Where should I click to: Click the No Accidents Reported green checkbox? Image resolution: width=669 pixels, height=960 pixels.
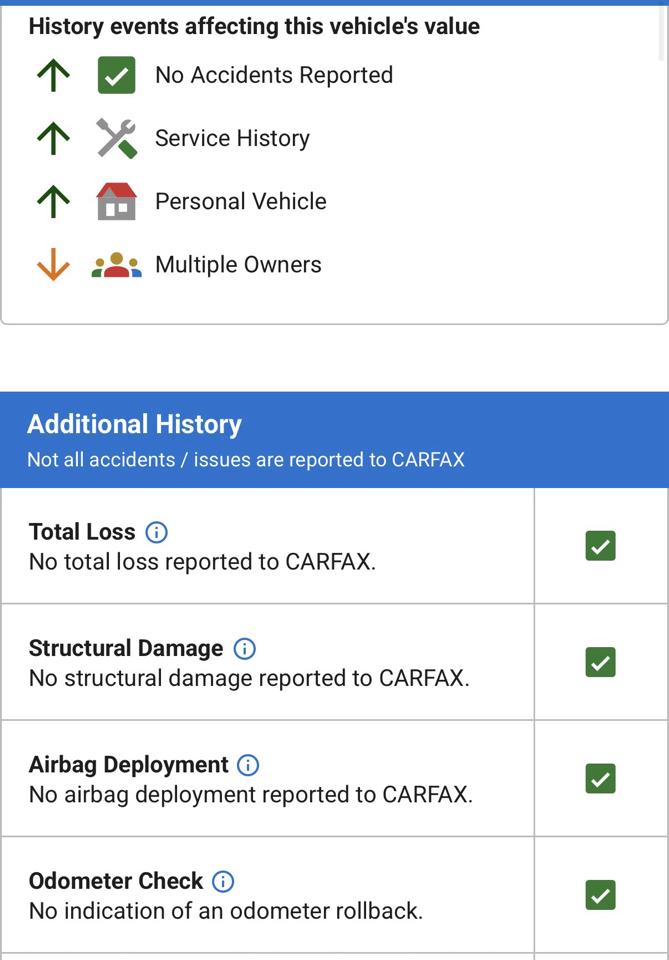pyautogui.click(x=116, y=75)
